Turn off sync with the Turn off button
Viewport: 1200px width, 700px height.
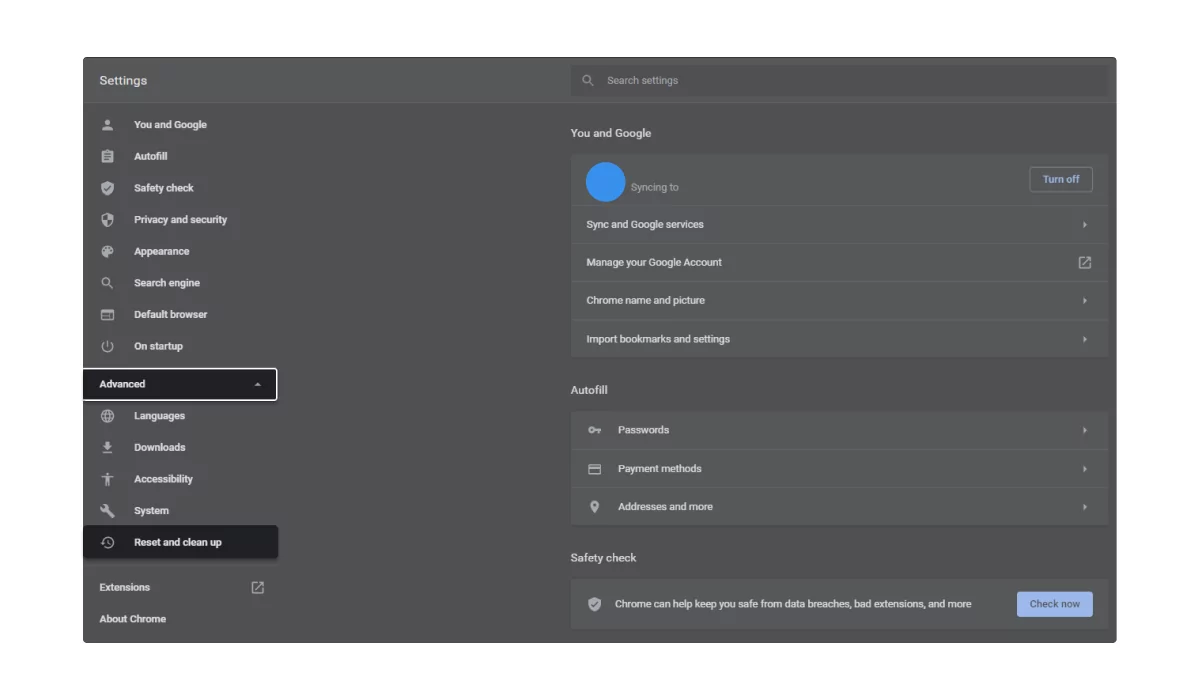click(1061, 180)
